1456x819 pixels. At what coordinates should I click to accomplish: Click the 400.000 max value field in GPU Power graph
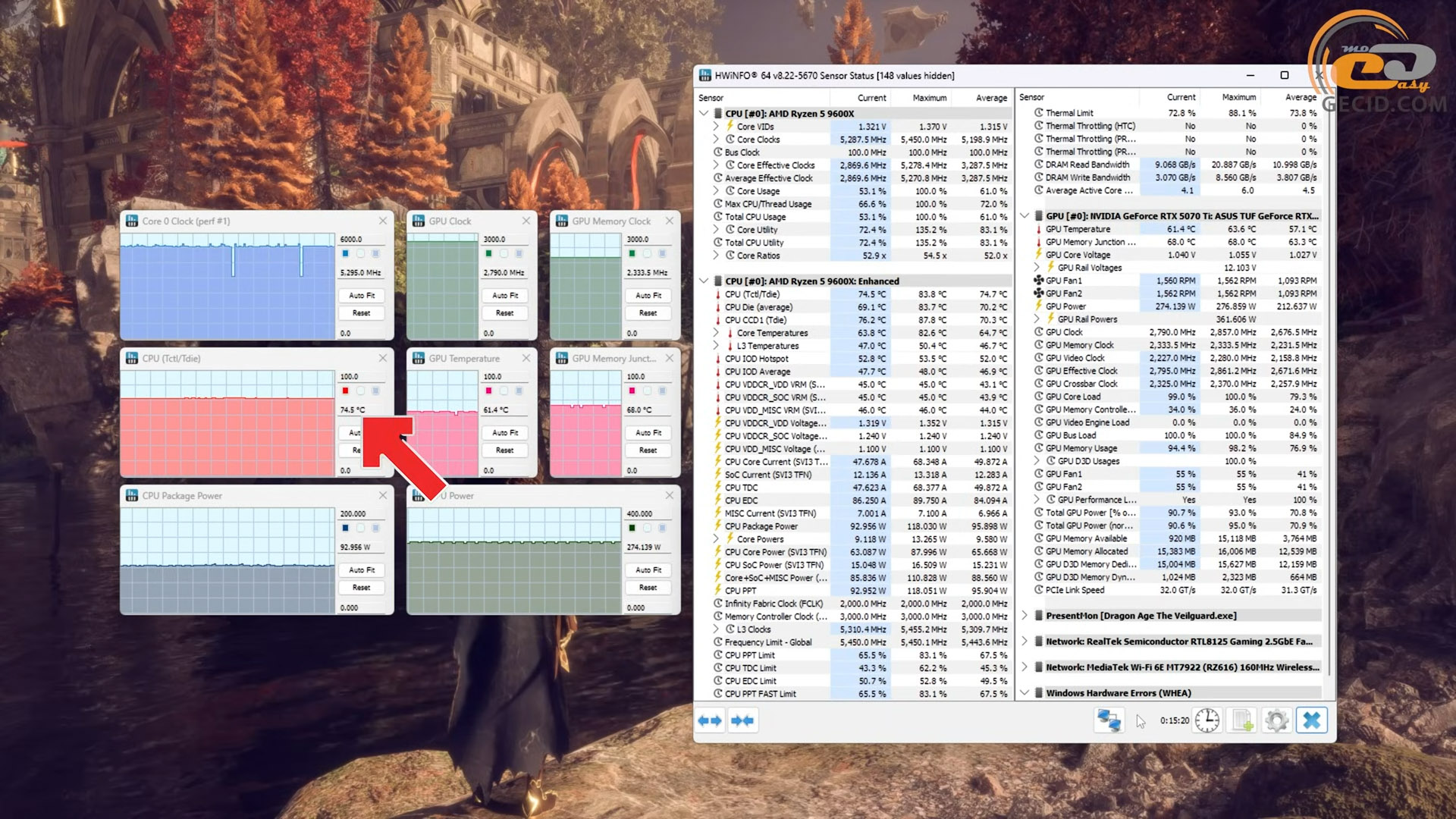coord(648,513)
